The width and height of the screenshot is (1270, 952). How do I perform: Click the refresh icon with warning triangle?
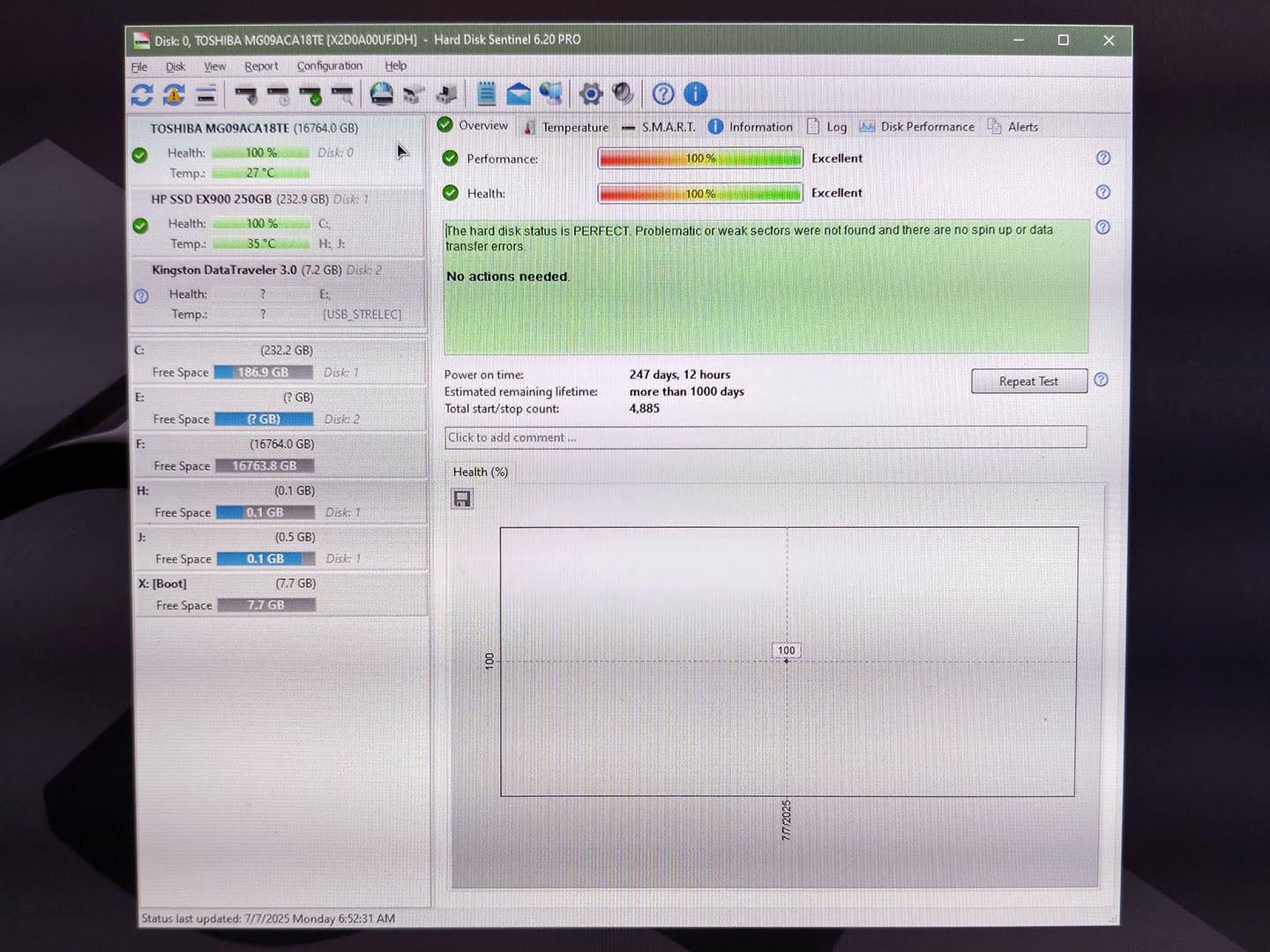[x=174, y=94]
